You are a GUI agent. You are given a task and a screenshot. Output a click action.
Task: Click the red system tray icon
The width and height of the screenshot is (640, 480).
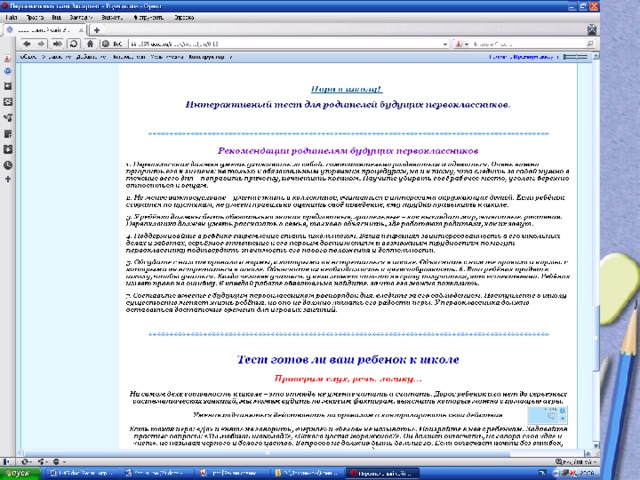point(573,473)
